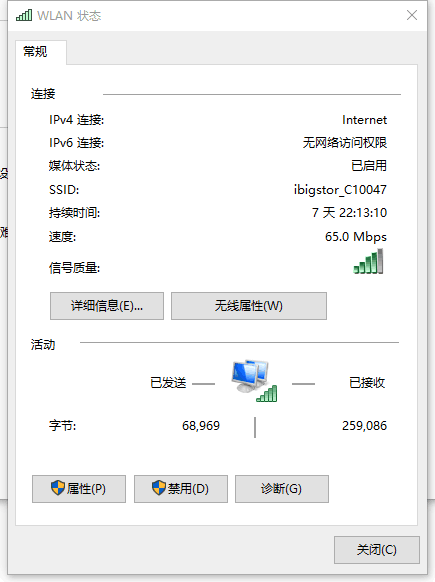This screenshot has width=435, height=582.
Task: Click the shield icon on 禁用(D) button
Action: click(x=159, y=488)
